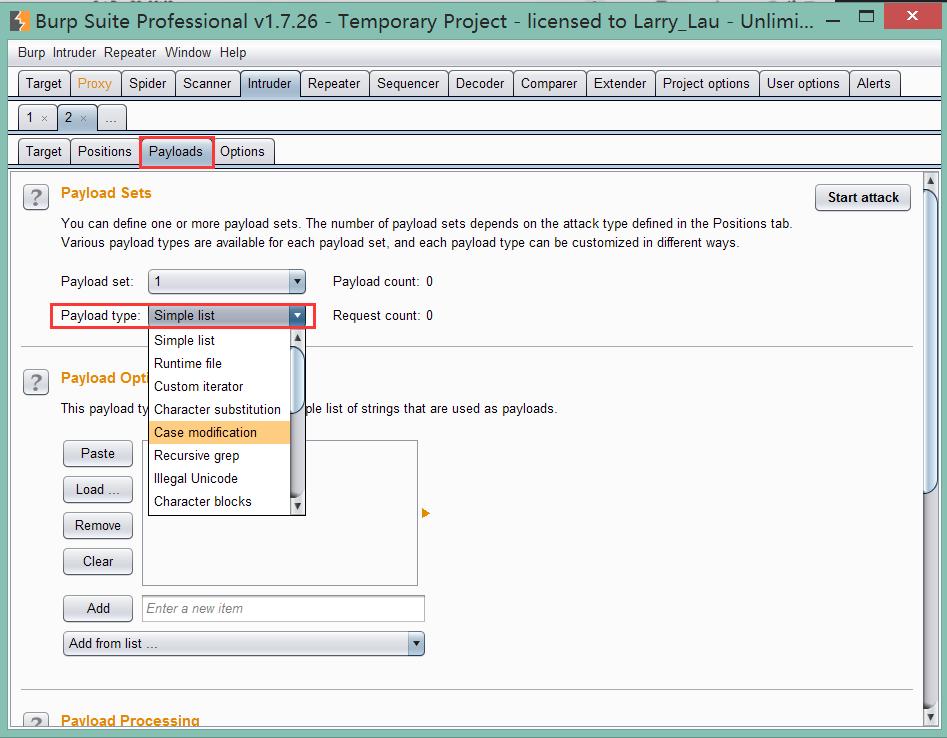The height and width of the screenshot is (738, 947).
Task: Switch to the main Repeater tab
Action: click(x=334, y=83)
